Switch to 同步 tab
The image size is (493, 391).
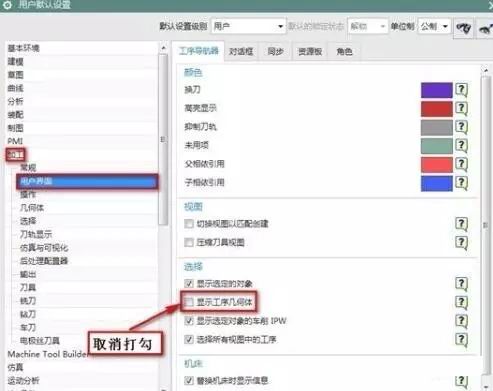click(275, 52)
